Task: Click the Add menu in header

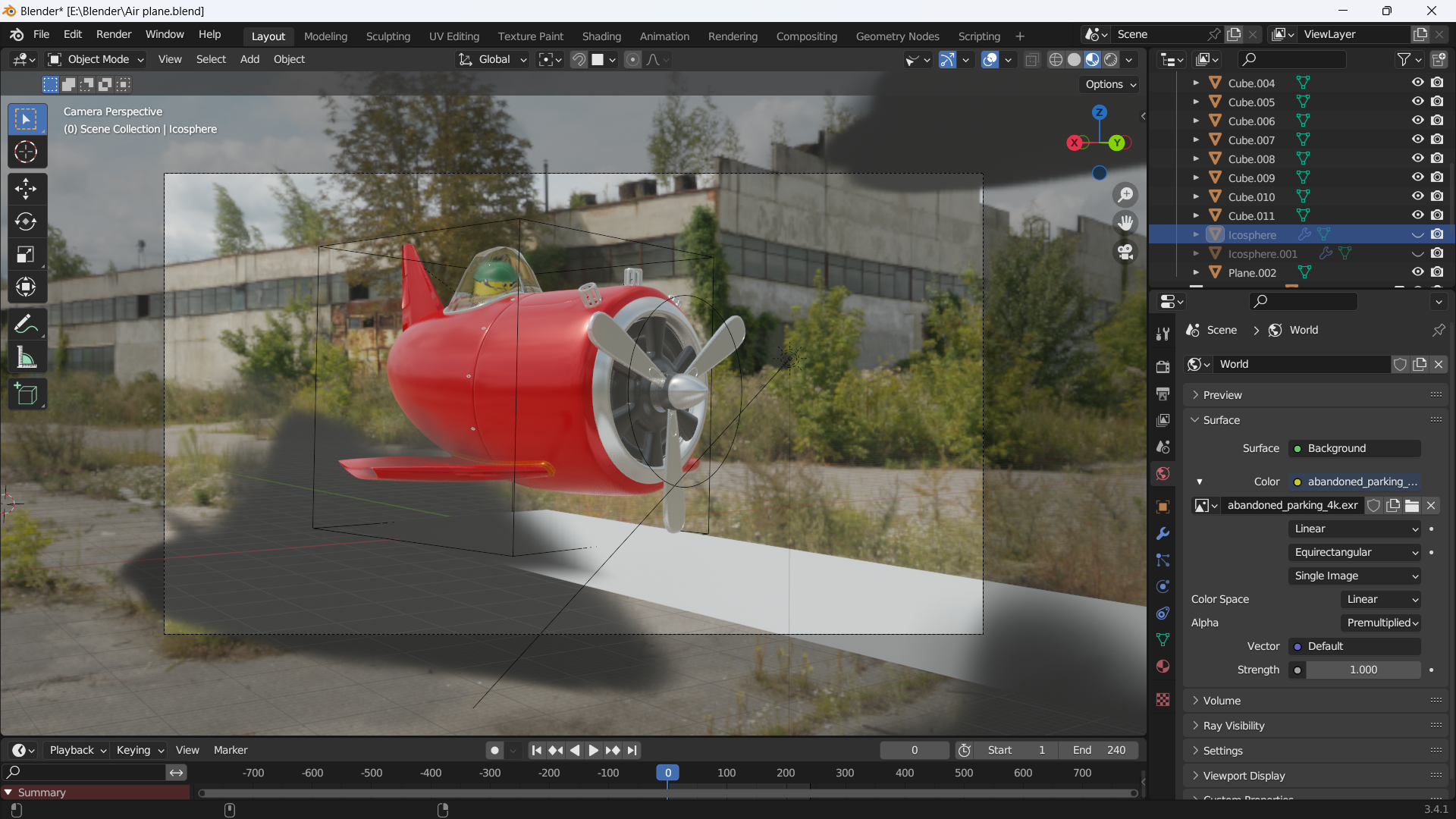Action: (249, 58)
